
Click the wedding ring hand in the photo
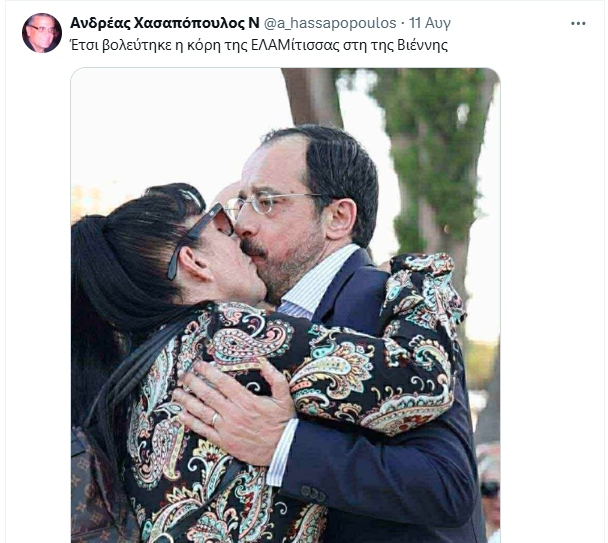pos(233,411)
